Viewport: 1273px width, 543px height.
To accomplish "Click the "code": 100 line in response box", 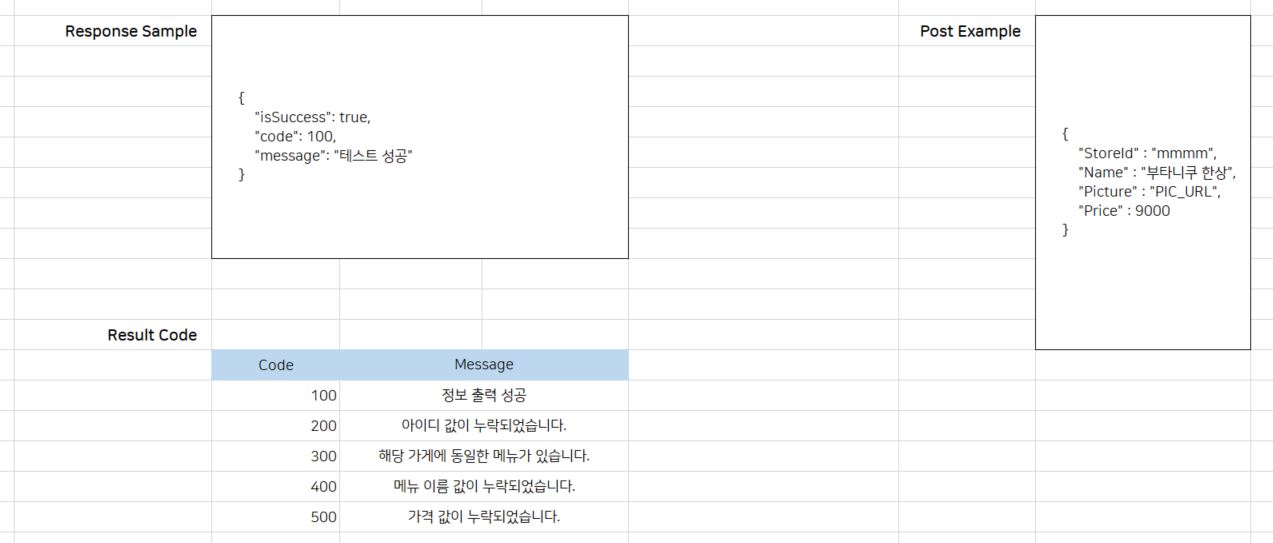I will (295, 136).
